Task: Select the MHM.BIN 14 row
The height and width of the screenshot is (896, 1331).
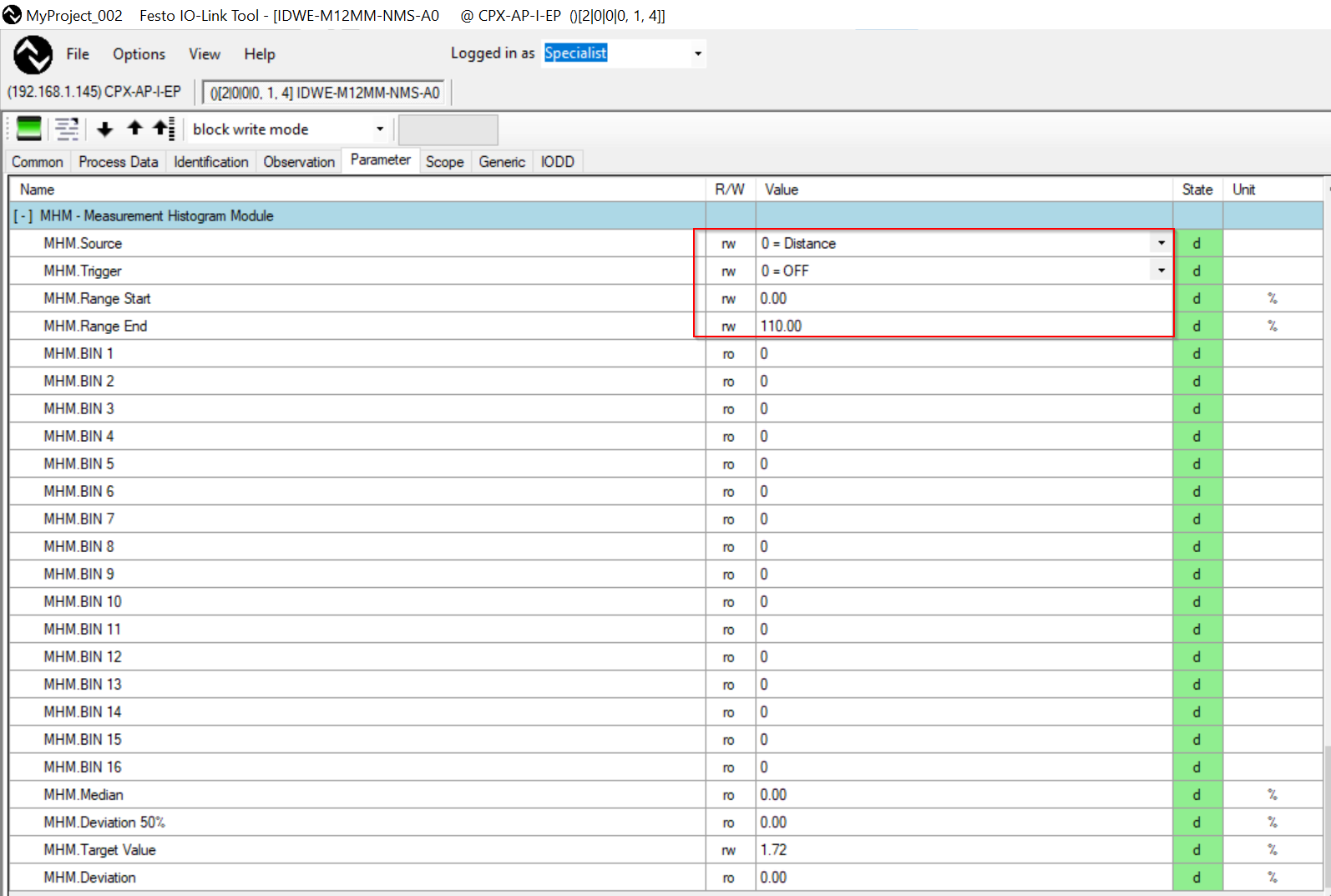Action: click(x=665, y=711)
